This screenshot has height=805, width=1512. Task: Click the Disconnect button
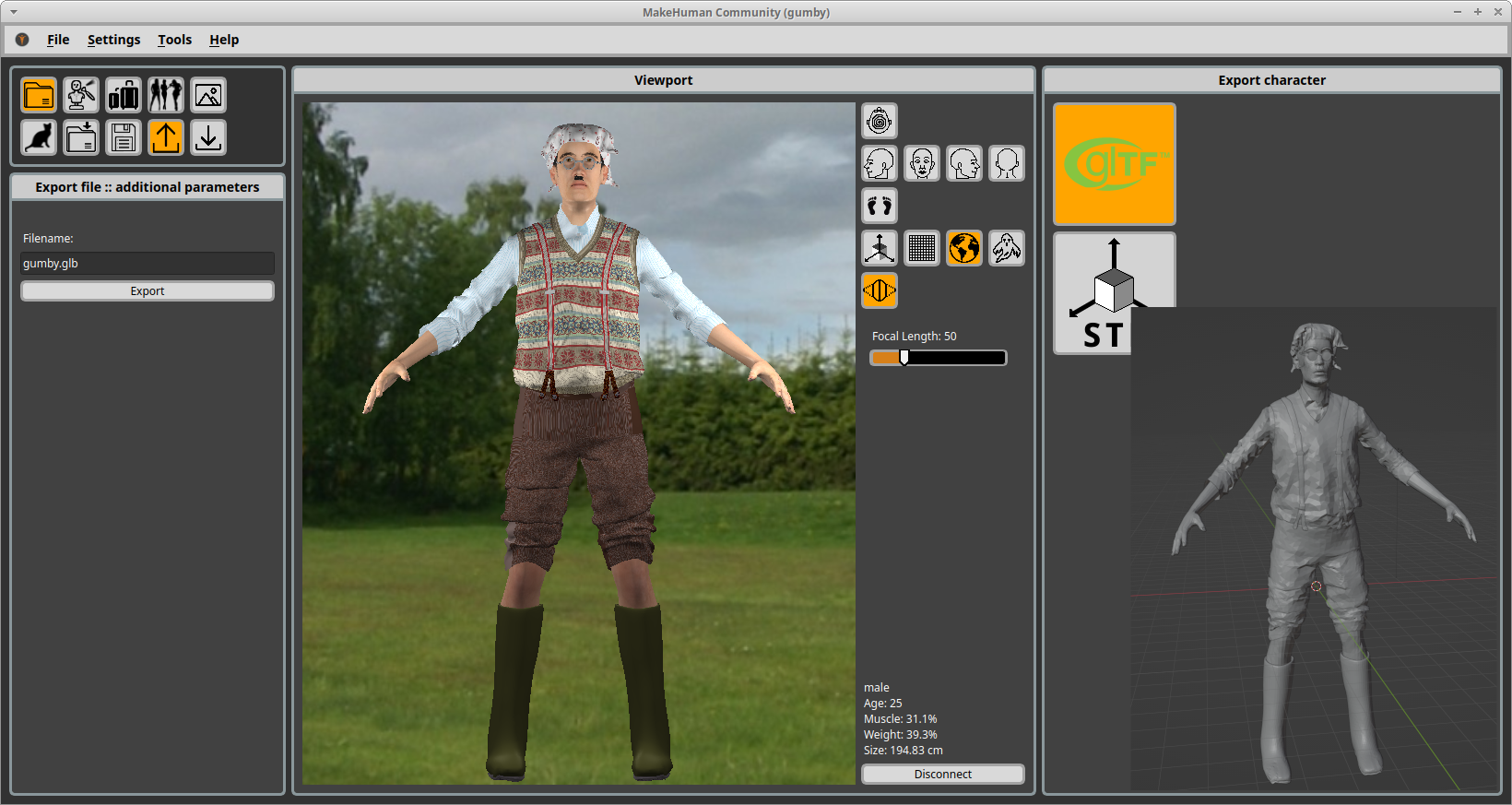click(x=942, y=775)
